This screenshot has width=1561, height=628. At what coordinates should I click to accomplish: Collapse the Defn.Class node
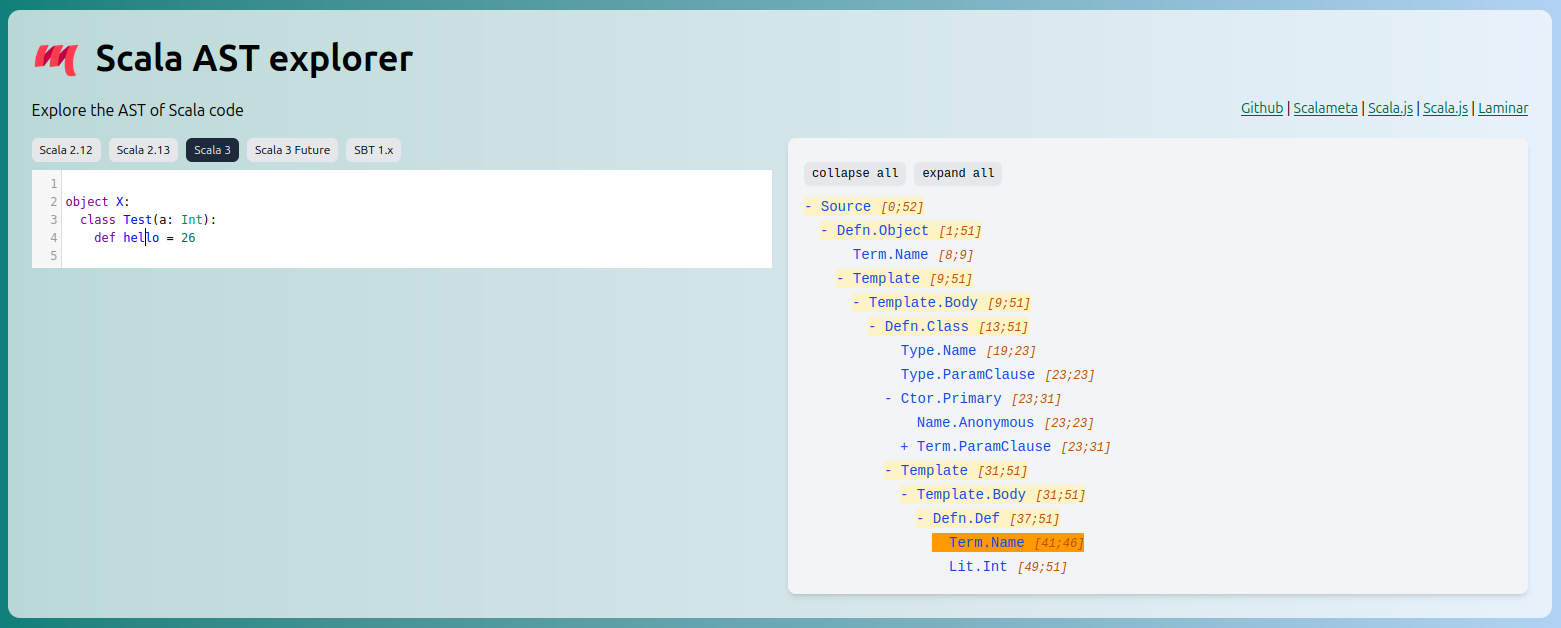pos(872,327)
